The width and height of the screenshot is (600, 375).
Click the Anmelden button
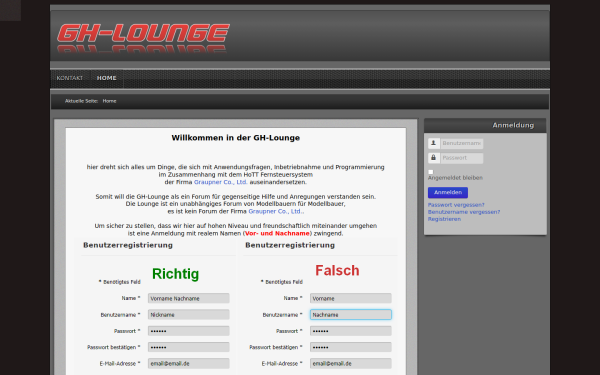click(x=448, y=192)
